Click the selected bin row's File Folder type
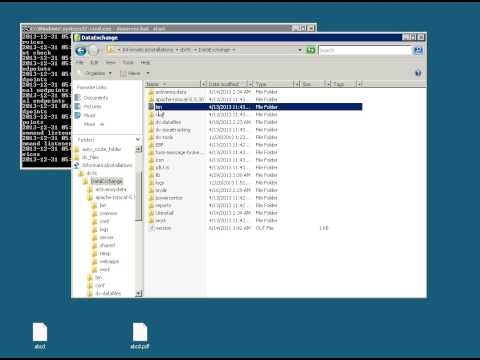The width and height of the screenshot is (480, 360). point(266,107)
